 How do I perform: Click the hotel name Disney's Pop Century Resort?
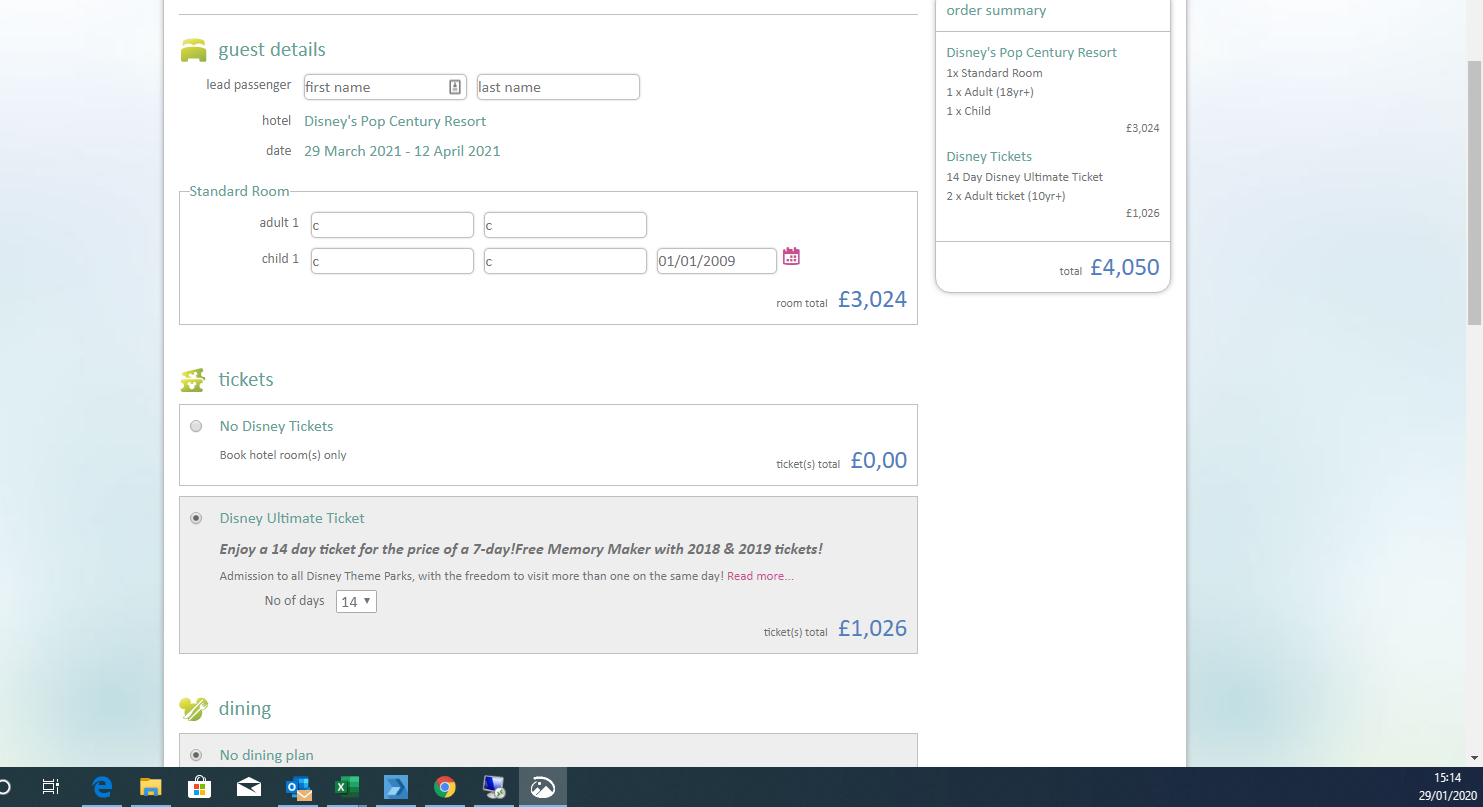click(x=395, y=121)
